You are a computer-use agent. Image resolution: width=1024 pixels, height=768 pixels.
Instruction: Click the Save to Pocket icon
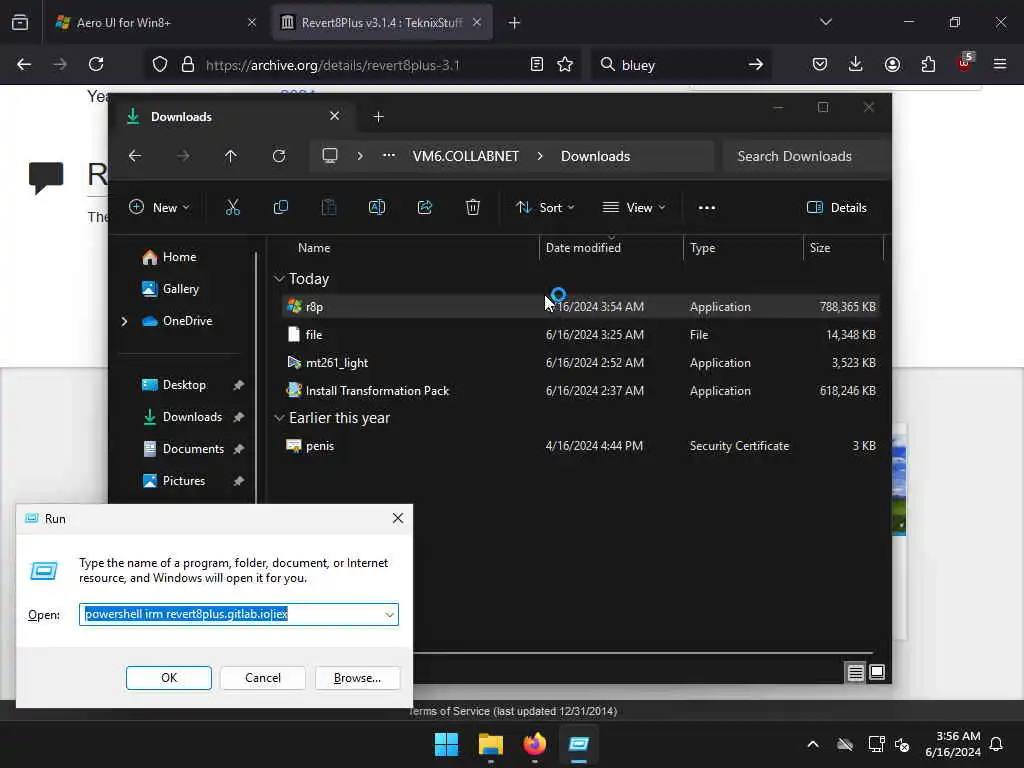pos(820,64)
